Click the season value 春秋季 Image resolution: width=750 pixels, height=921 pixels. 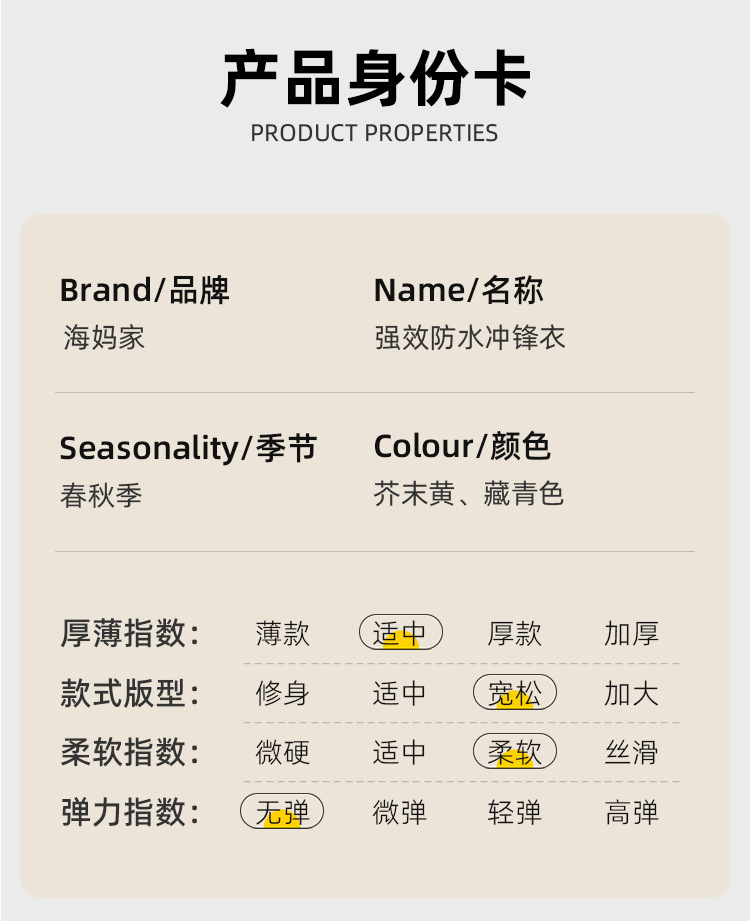101,495
